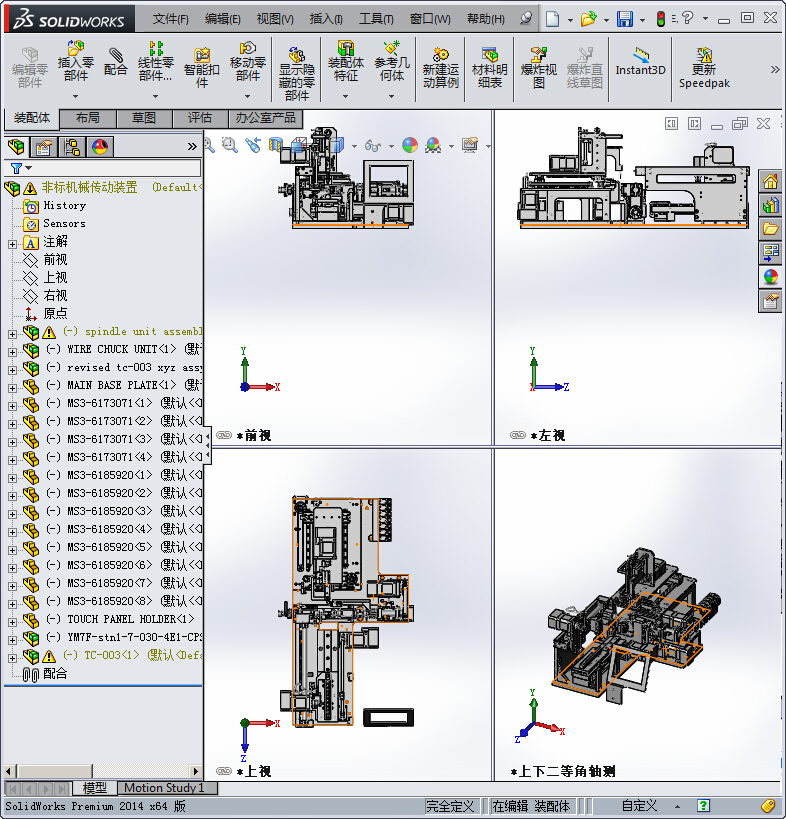Click the Save floppy disk icon
The width and height of the screenshot is (786, 819).
tap(625, 19)
